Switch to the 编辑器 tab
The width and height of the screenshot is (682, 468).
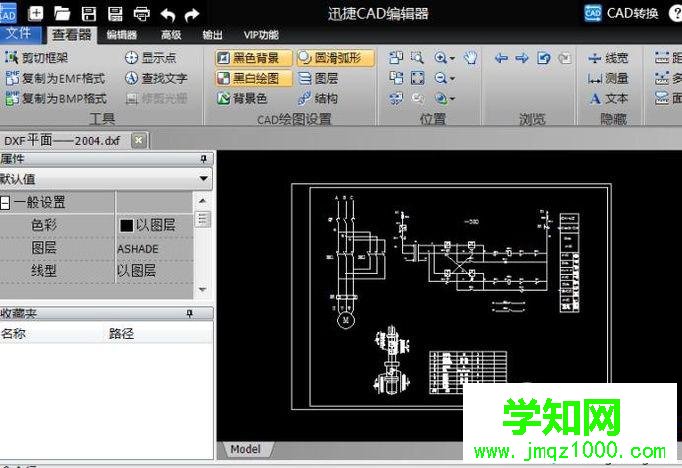click(122, 35)
